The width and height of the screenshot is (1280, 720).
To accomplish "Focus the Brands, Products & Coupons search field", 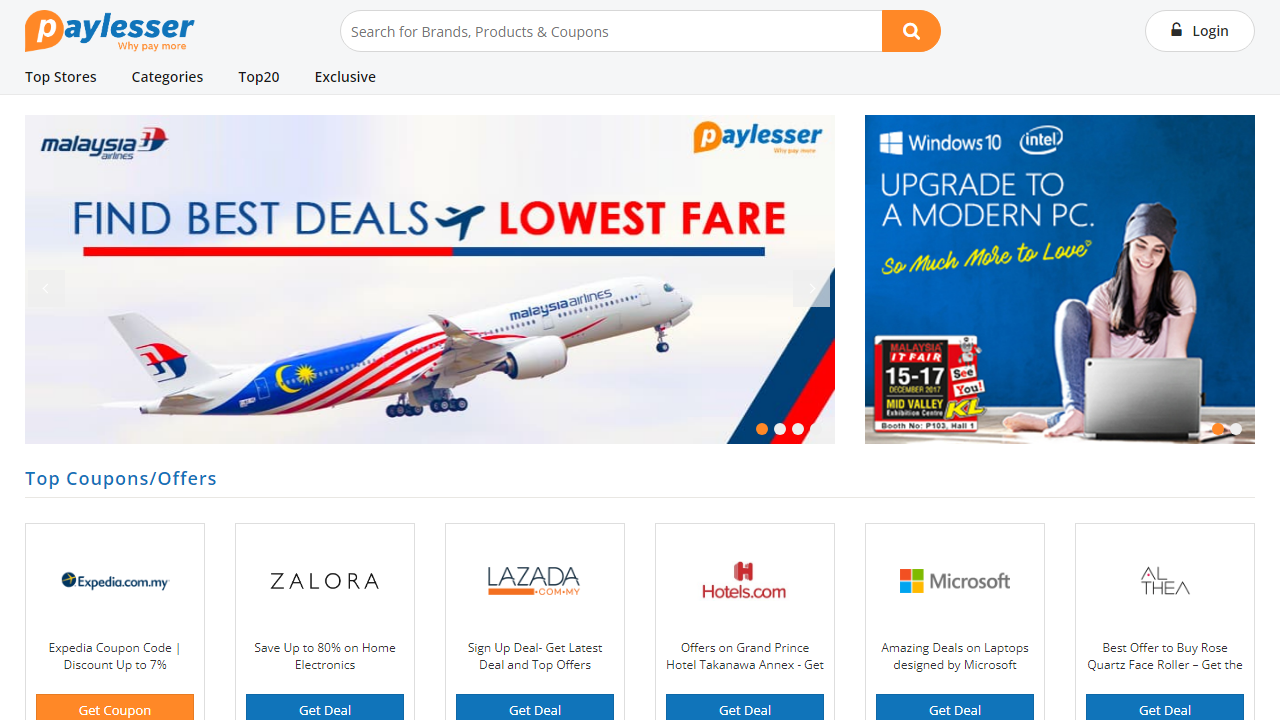I will pyautogui.click(x=611, y=31).
